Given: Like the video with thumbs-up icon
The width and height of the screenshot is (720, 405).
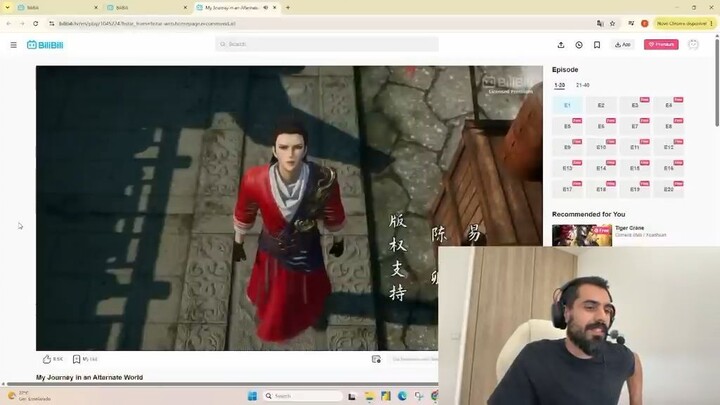Looking at the screenshot, I should pos(46,359).
